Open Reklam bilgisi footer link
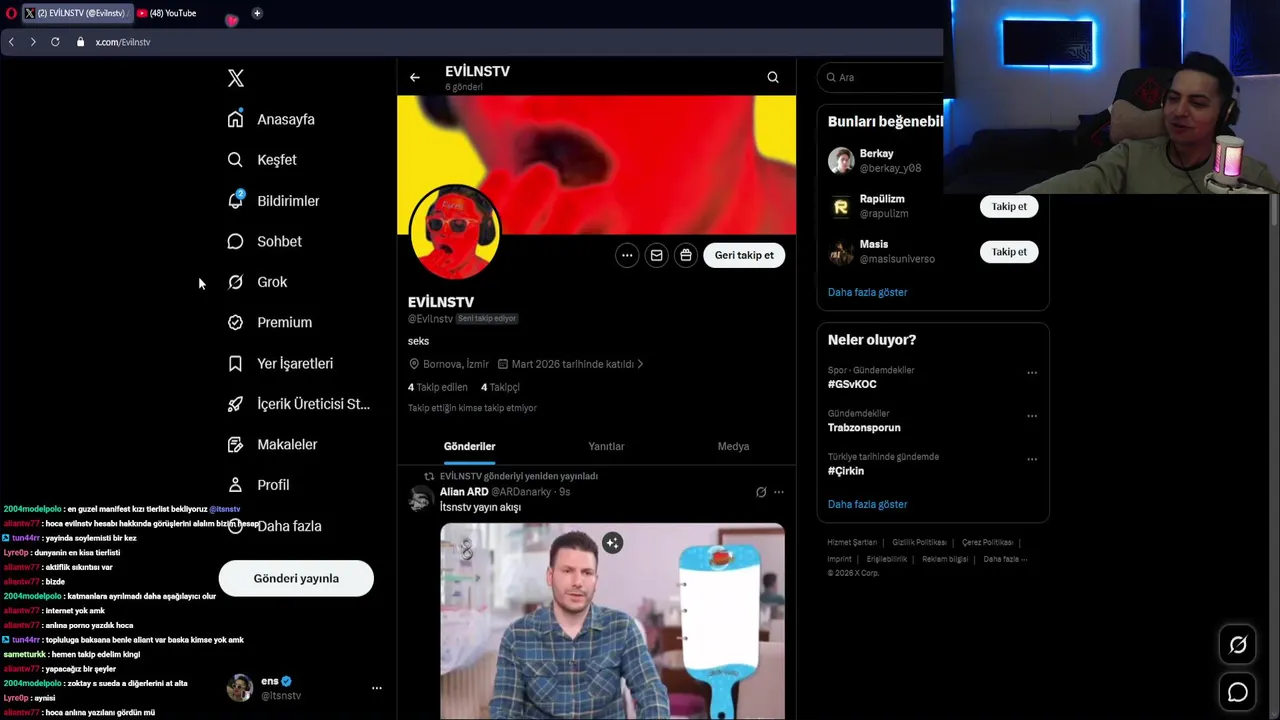 tap(945, 559)
